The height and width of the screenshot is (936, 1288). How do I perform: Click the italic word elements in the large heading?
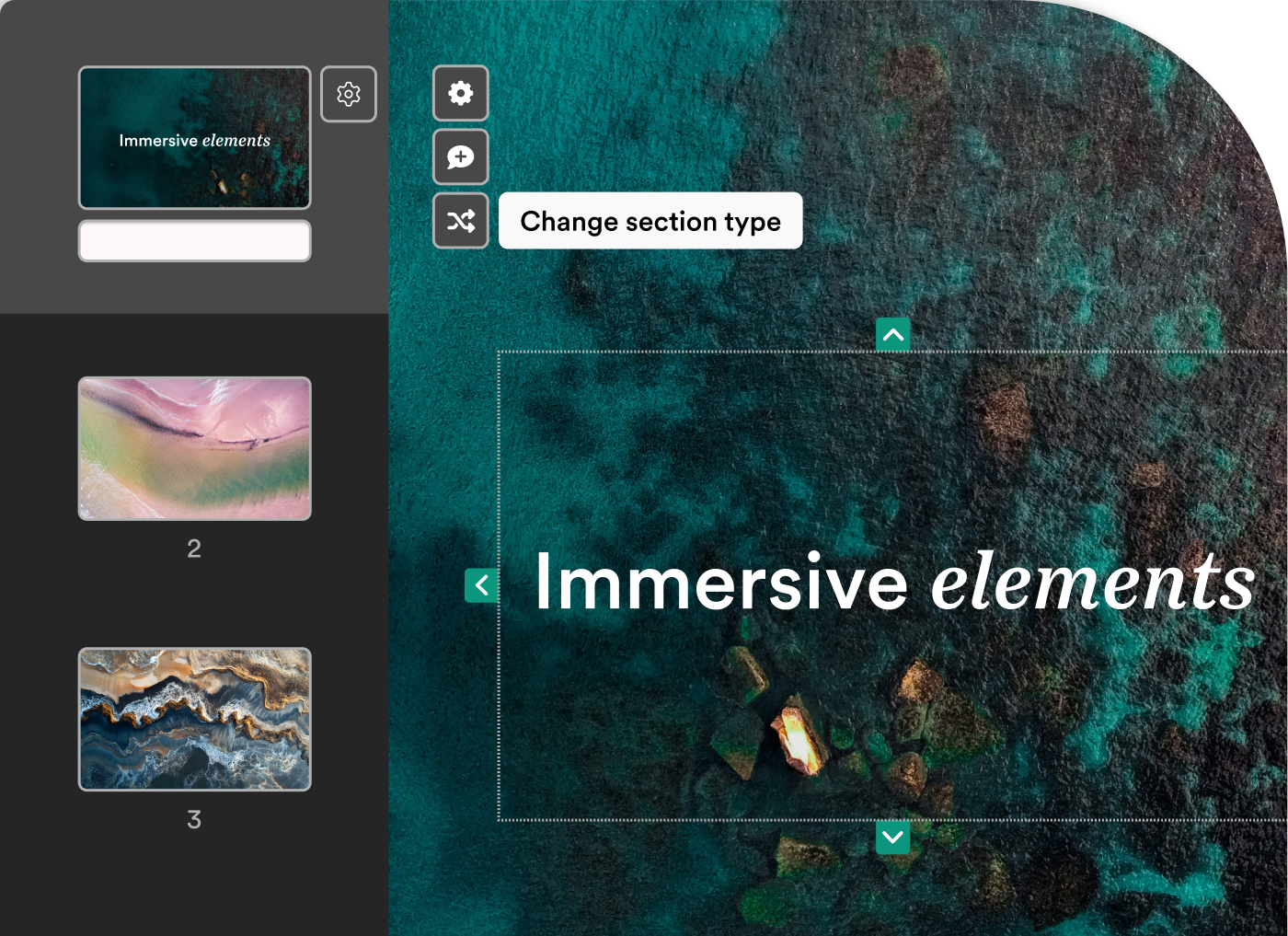click(1093, 582)
